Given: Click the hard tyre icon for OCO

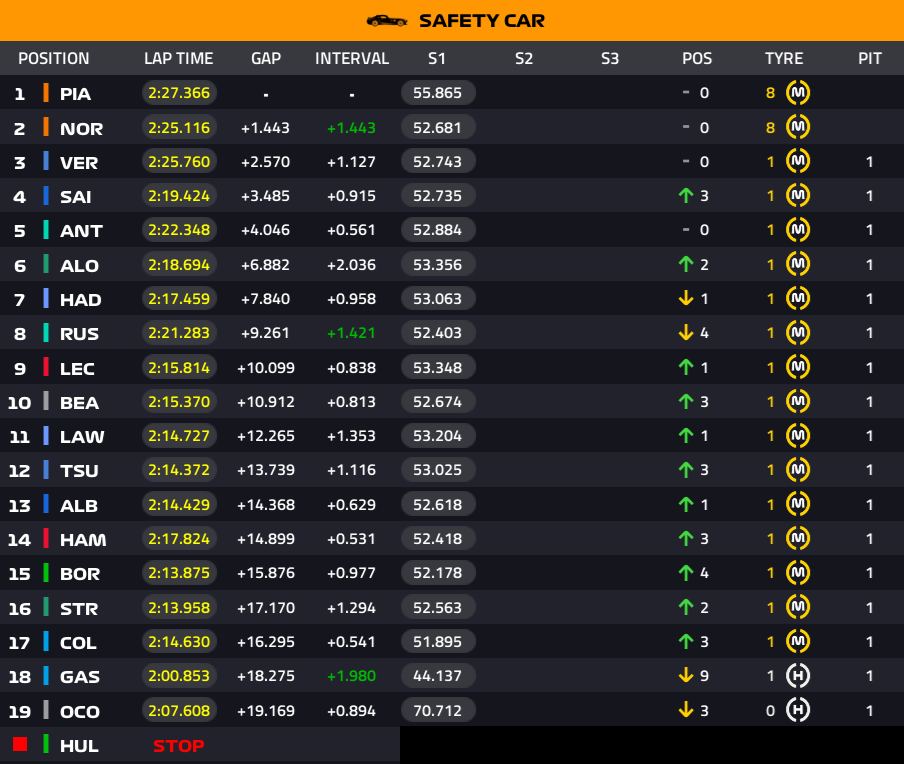Looking at the screenshot, I should point(798,710).
